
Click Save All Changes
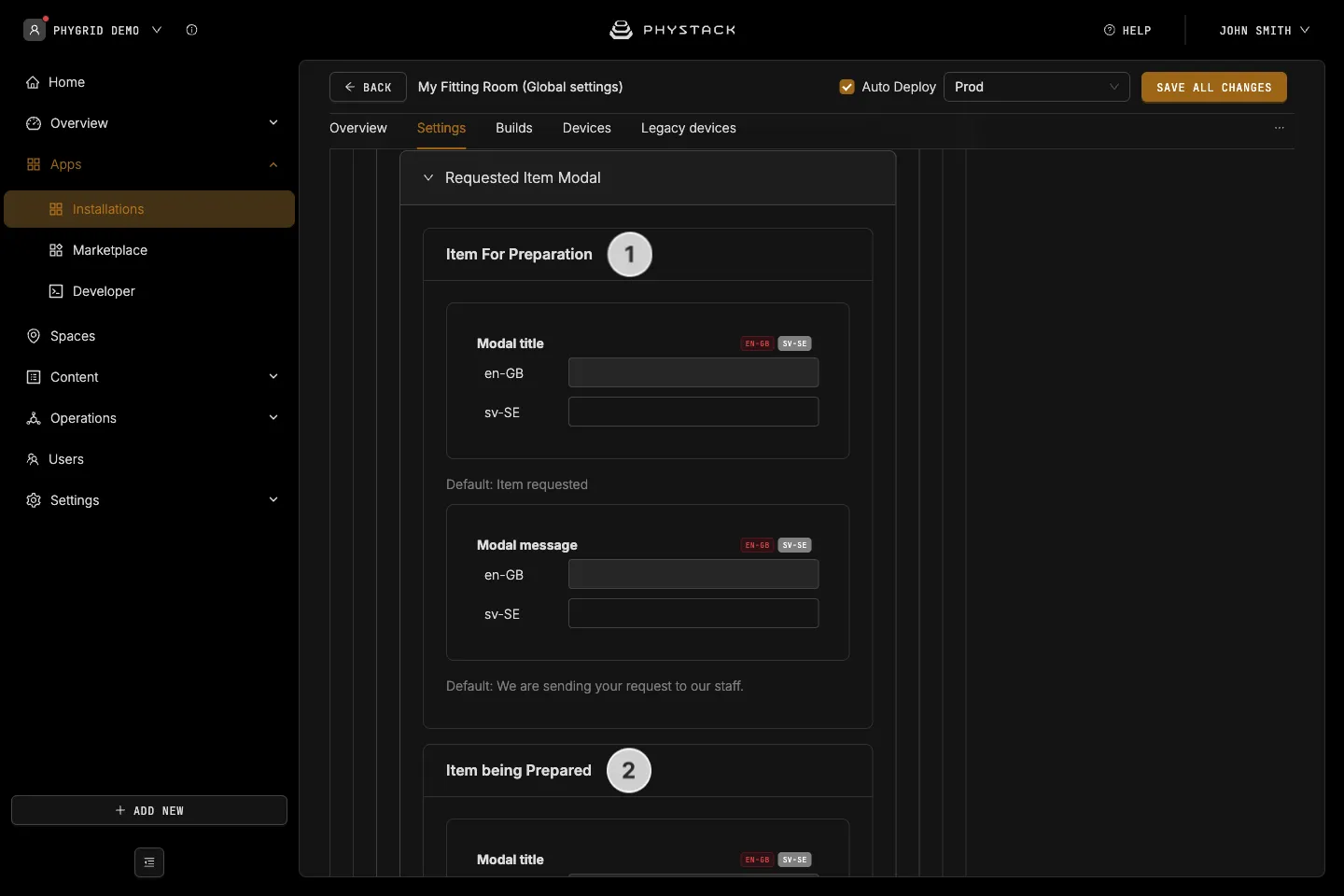[1214, 87]
